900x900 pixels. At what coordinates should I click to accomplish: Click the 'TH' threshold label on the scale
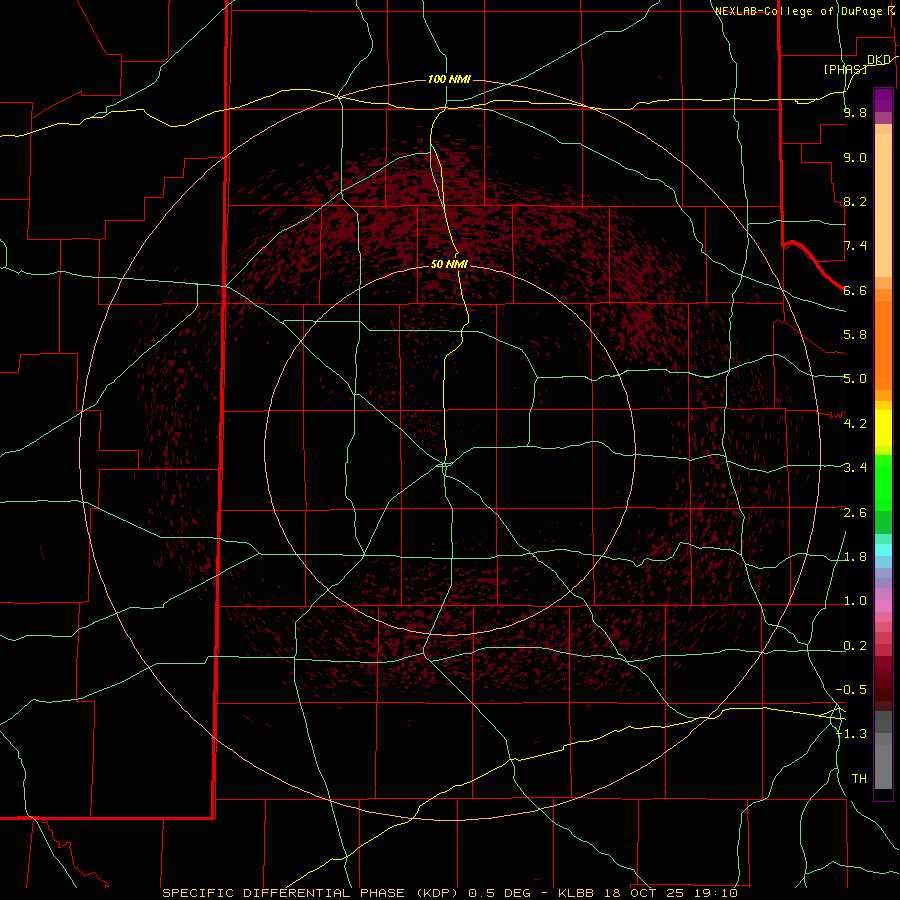(859, 779)
